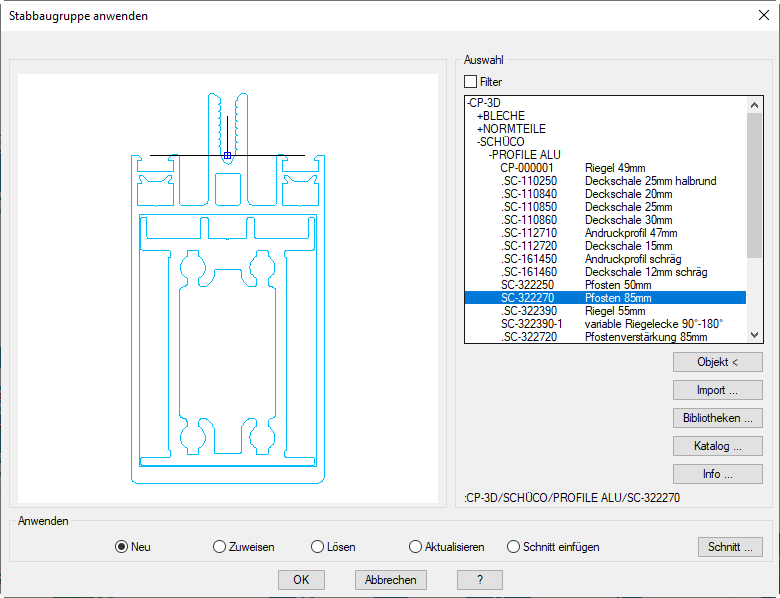Select the Lösen radio option
This screenshot has height=598, width=780.
click(318, 547)
